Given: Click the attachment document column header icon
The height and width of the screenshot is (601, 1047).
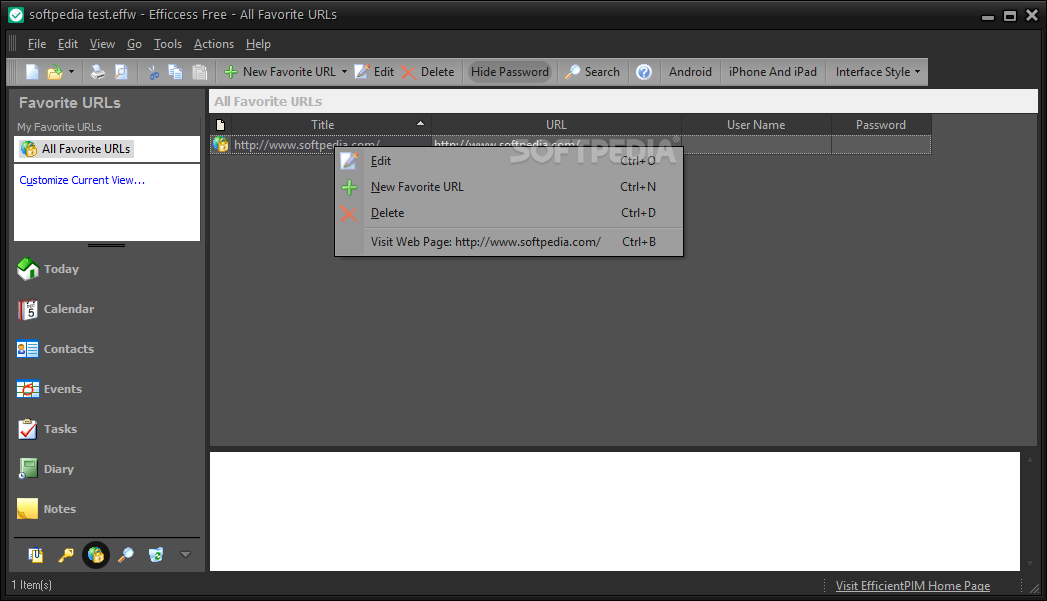Looking at the screenshot, I should [220, 125].
